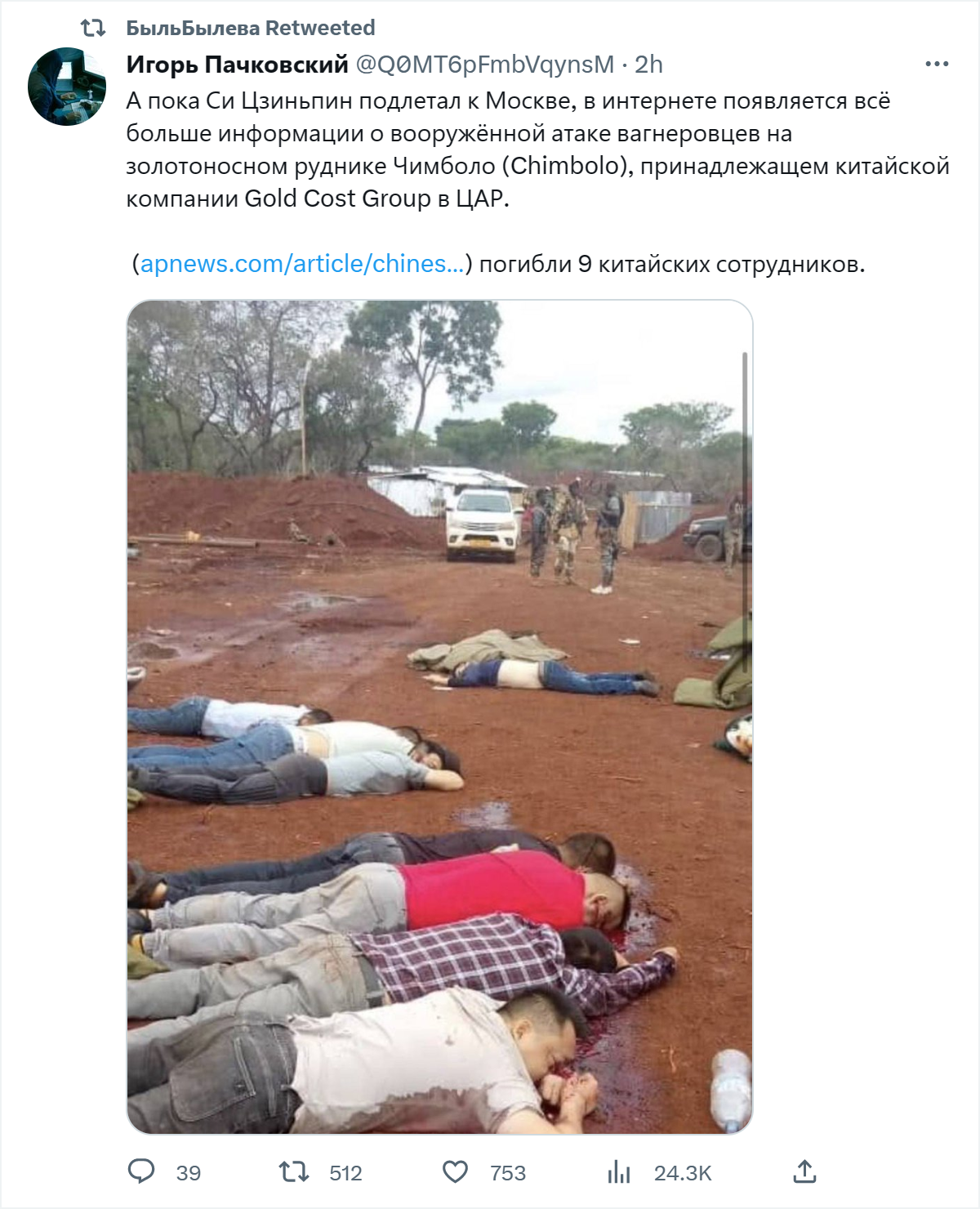Share the tweet via upload arrow icon

804,1171
